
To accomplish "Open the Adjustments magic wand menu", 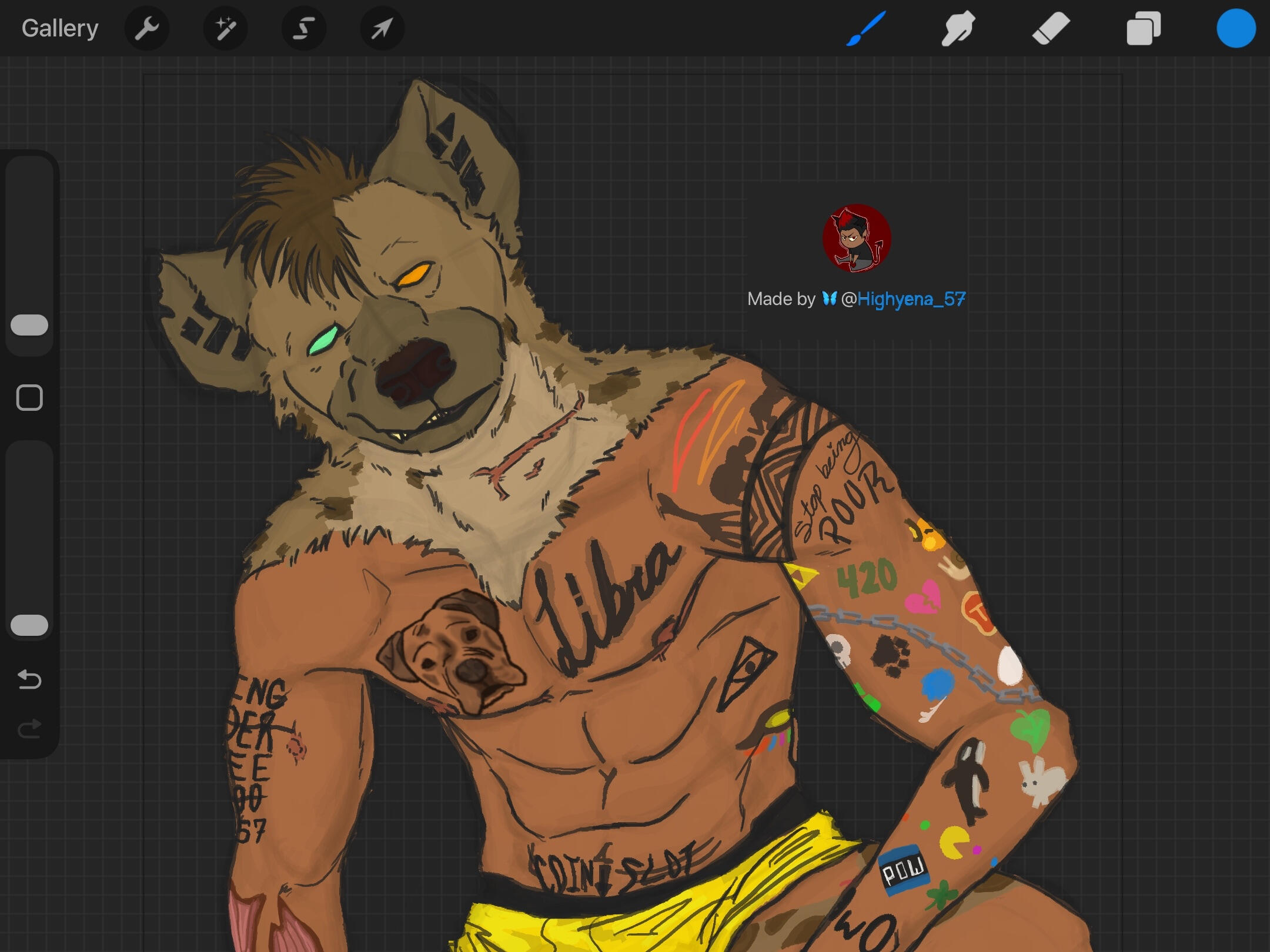I will coord(225,28).
